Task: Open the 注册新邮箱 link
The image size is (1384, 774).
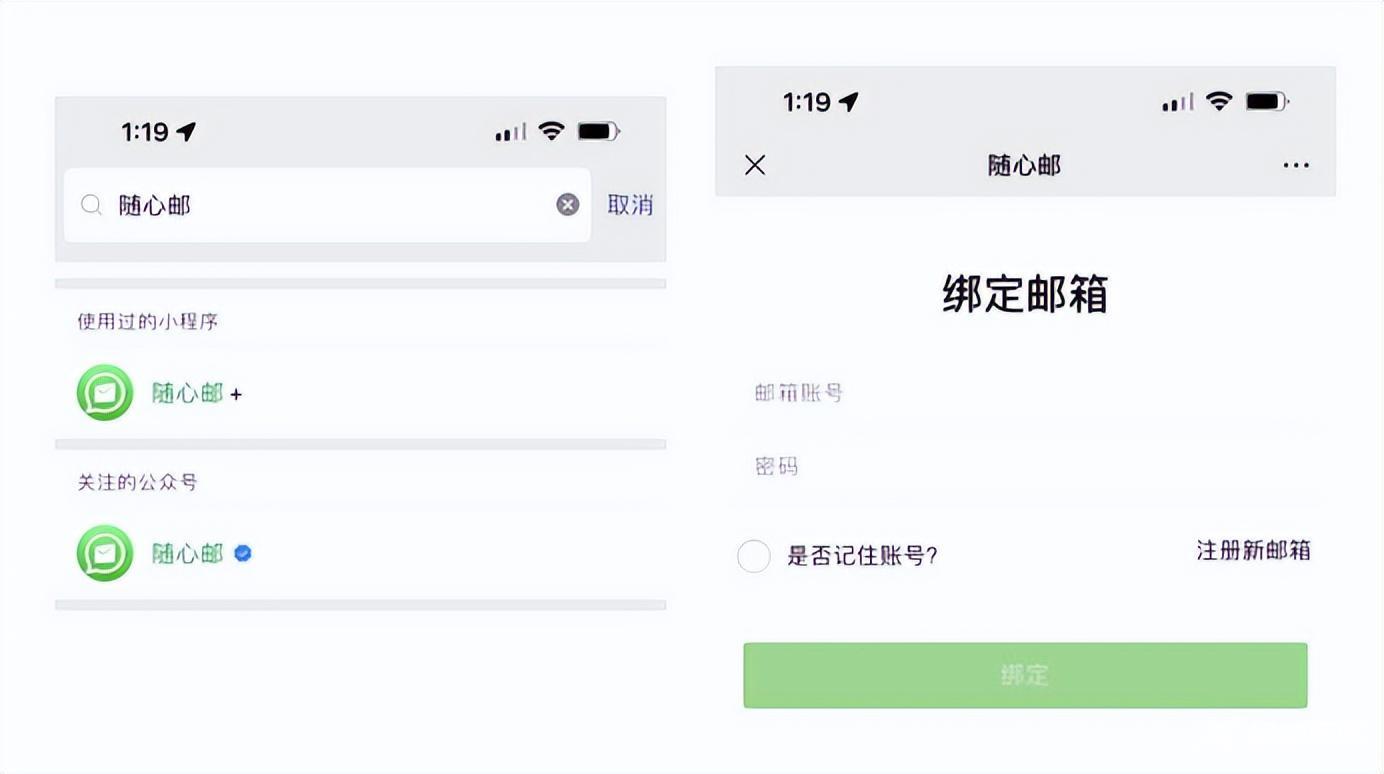Action: (1253, 551)
